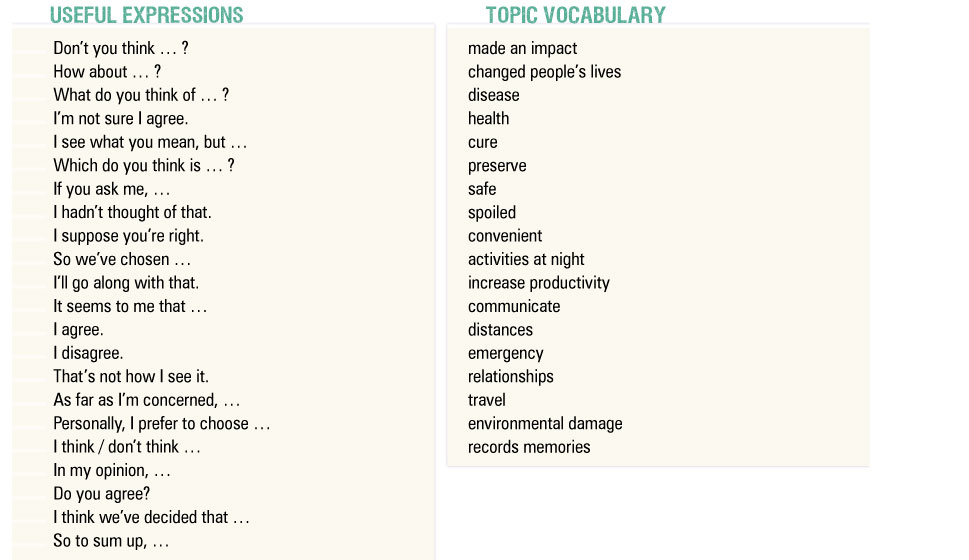Select the term "increase productivity"
969x560 pixels.
538,283
